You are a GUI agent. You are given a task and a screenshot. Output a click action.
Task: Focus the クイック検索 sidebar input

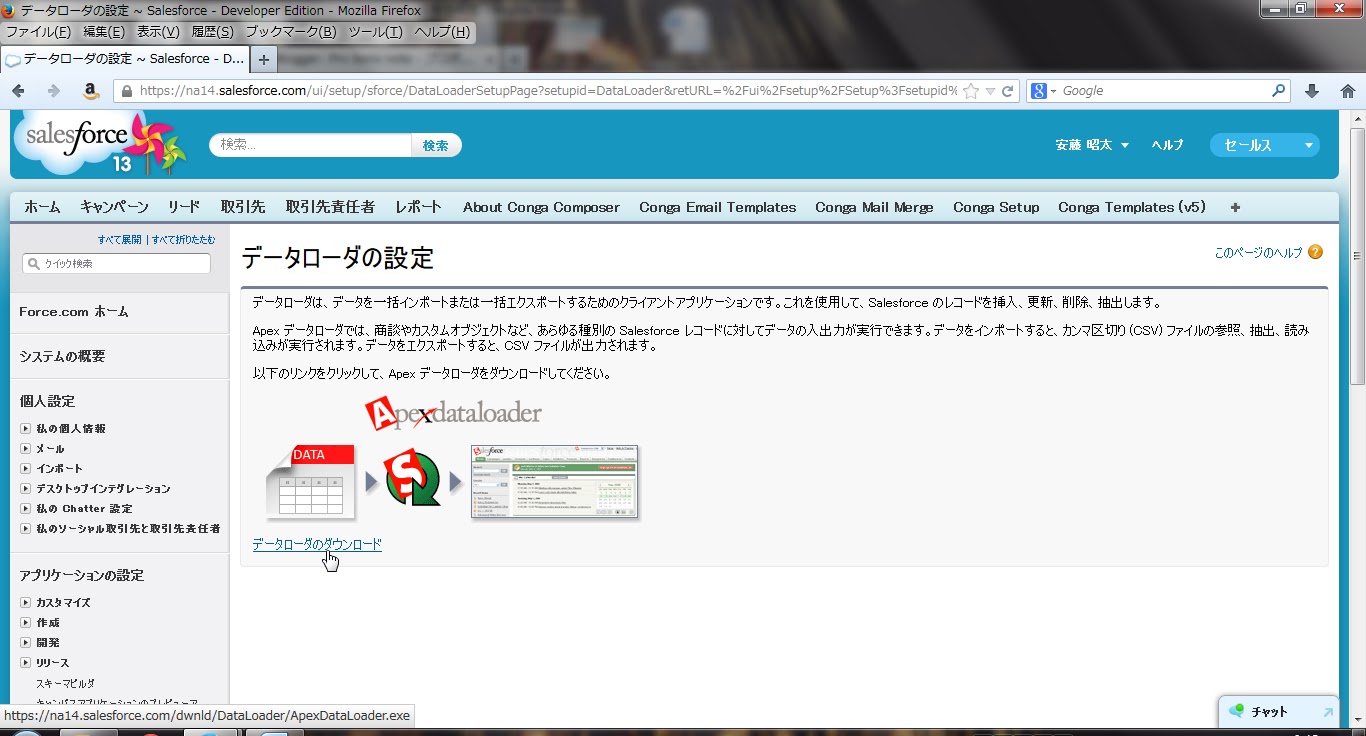tap(116, 264)
